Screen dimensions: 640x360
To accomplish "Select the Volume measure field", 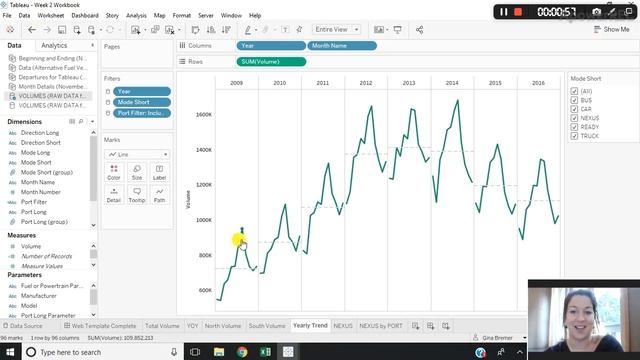I will pyautogui.click(x=31, y=246).
